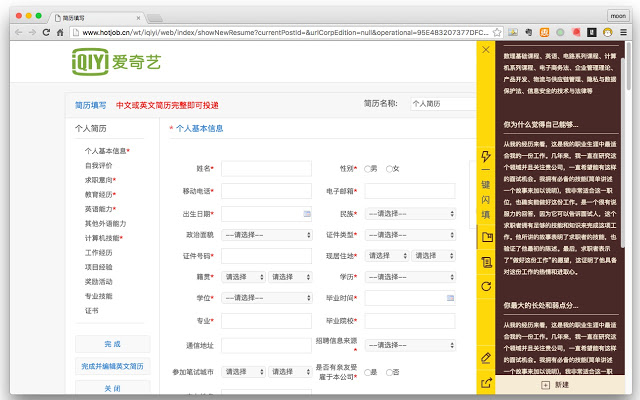Go to 证书 section in sidebar
The width and height of the screenshot is (640, 400).
click(91, 311)
